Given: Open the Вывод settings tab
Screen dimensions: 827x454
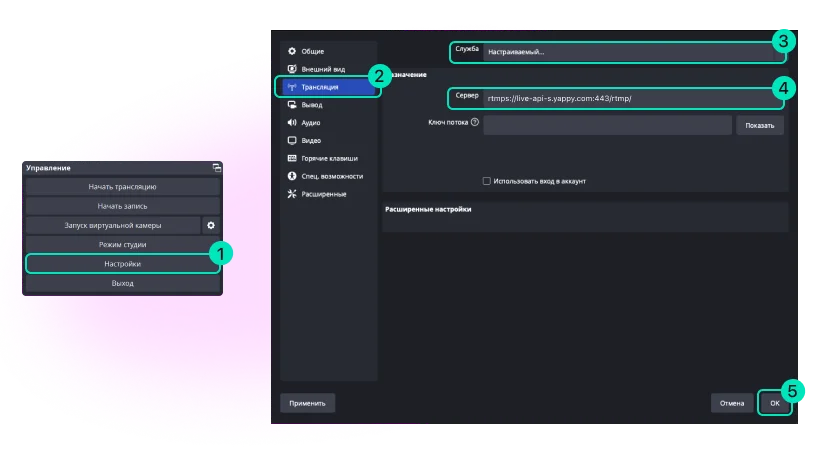Looking at the screenshot, I should [312, 105].
